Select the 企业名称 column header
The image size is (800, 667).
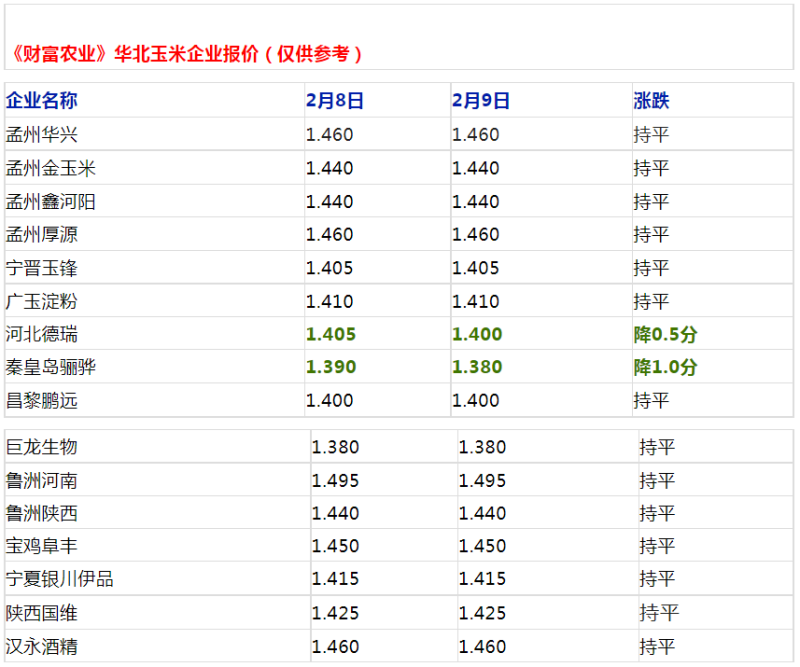pyautogui.click(x=41, y=101)
